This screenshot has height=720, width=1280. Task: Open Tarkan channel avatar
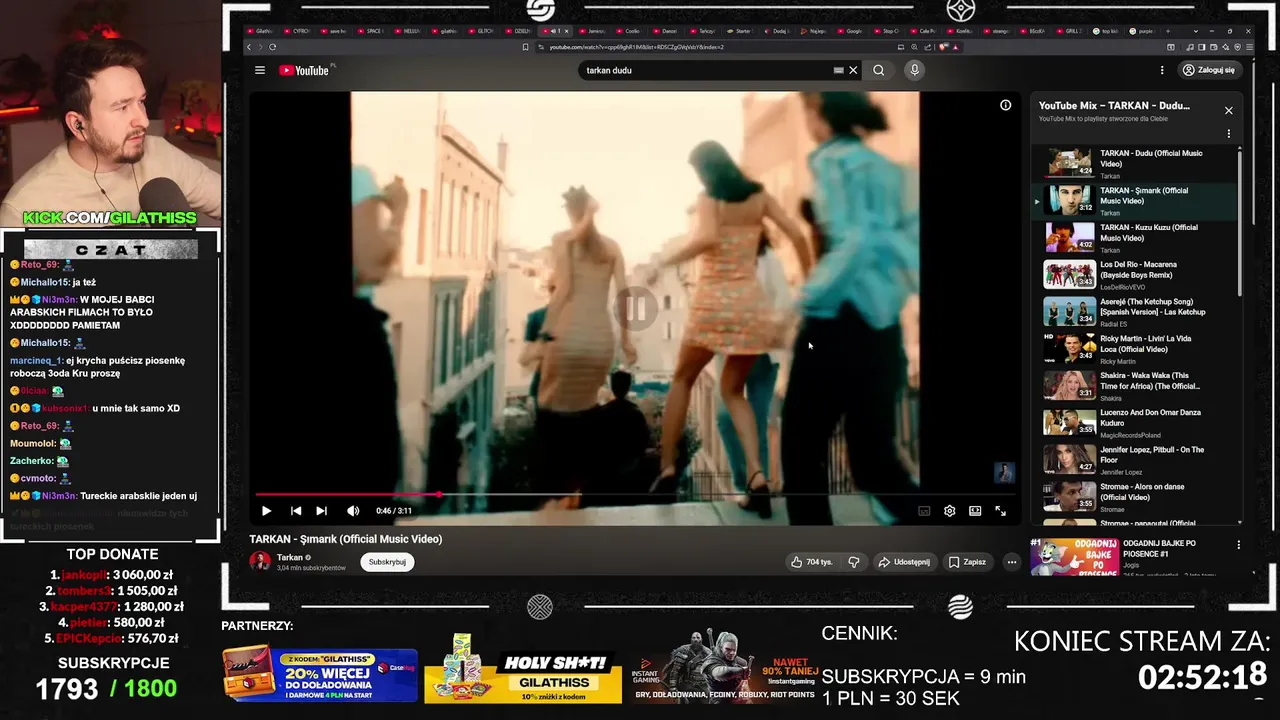[260, 561]
